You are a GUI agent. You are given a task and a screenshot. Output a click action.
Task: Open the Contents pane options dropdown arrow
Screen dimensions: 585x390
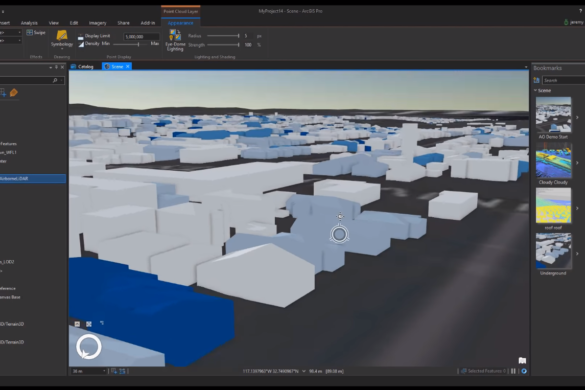pyautogui.click(x=50, y=68)
